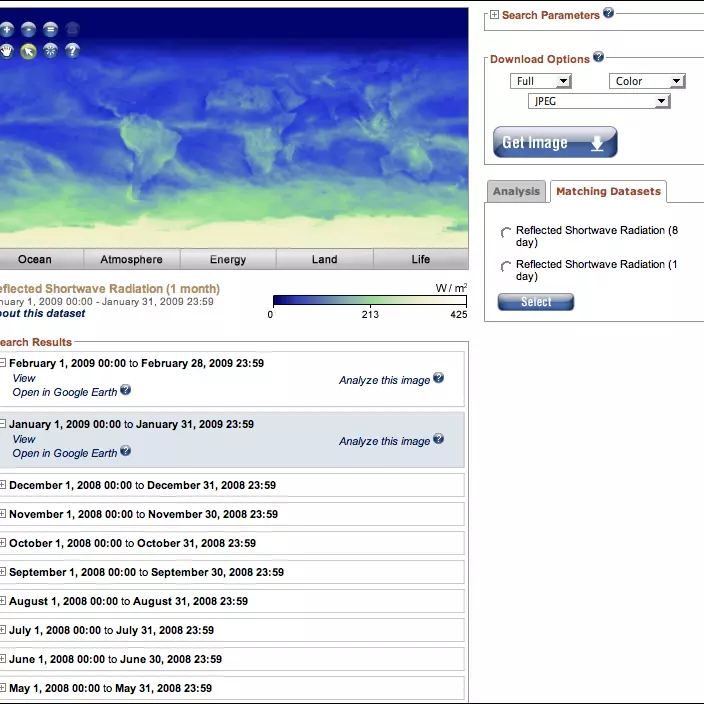Open help icon next to Search Parameters
Screen dimensions: 704x704
point(609,13)
